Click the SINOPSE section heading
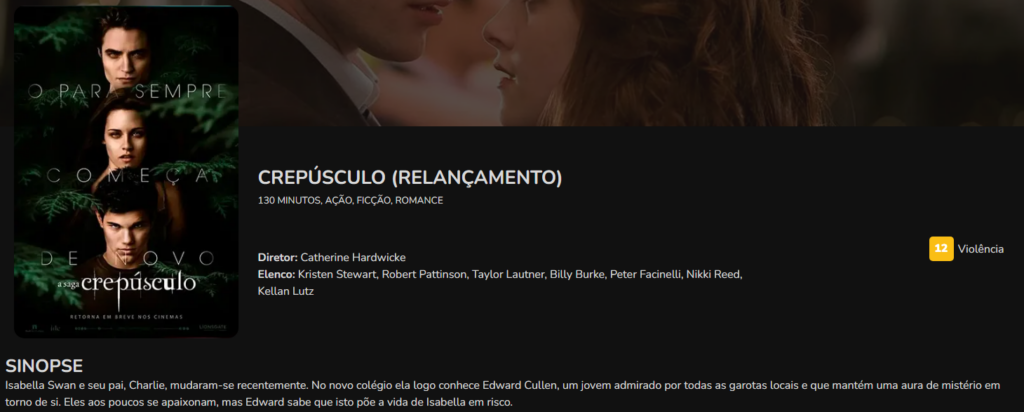 (x=44, y=366)
